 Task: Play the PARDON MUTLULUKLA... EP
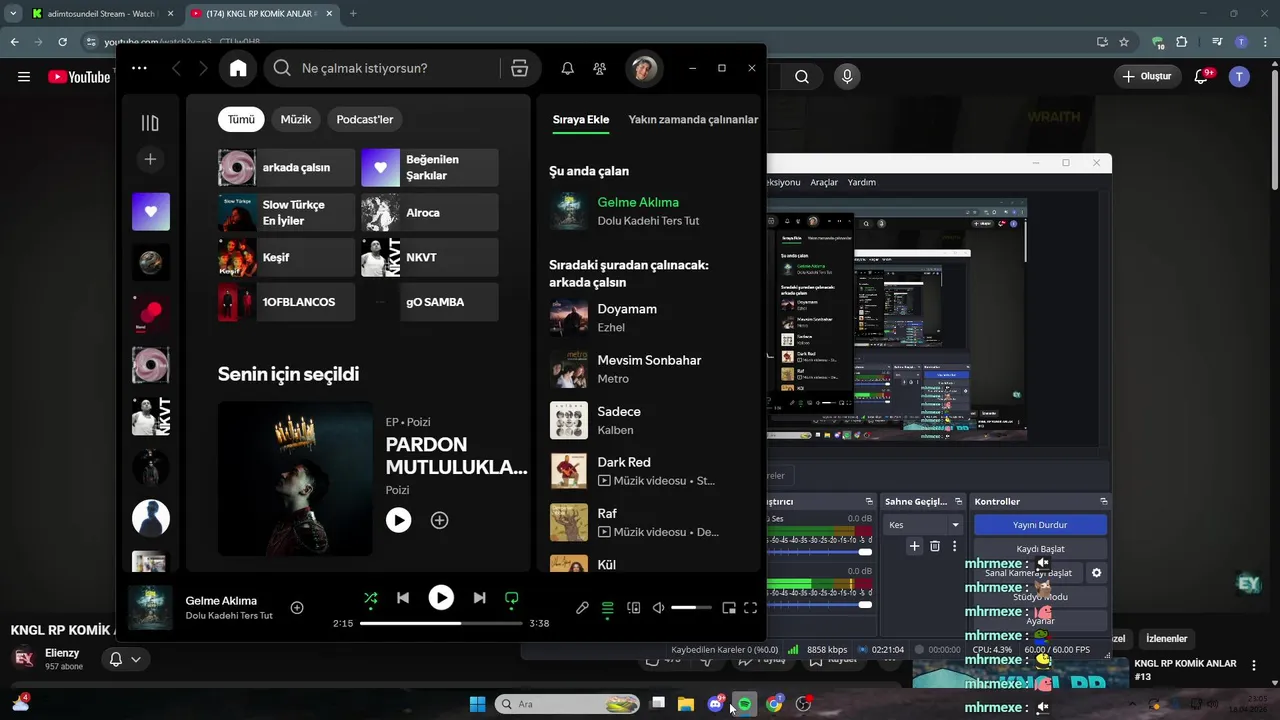(399, 520)
